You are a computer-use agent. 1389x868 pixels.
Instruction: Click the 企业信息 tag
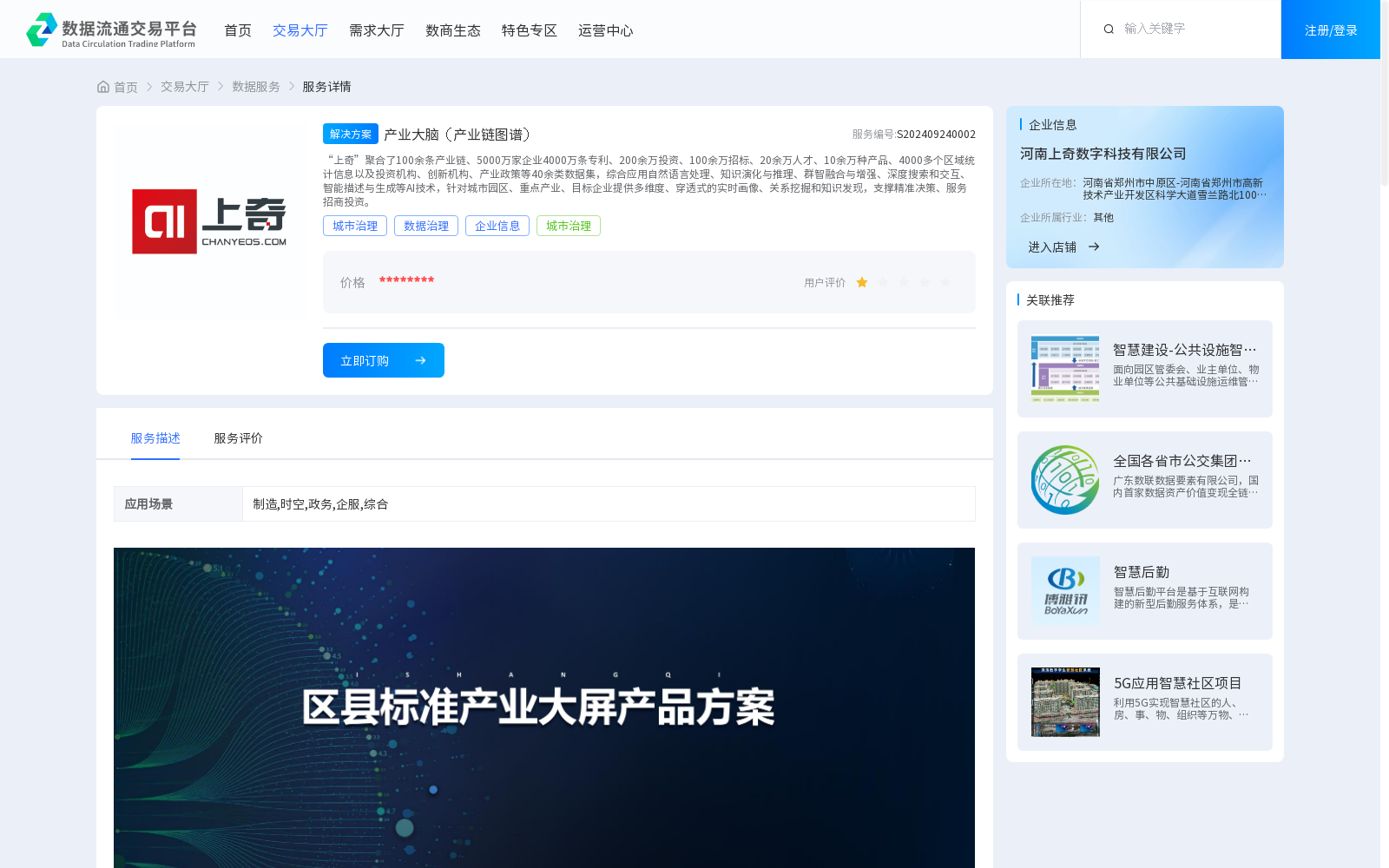click(x=497, y=226)
